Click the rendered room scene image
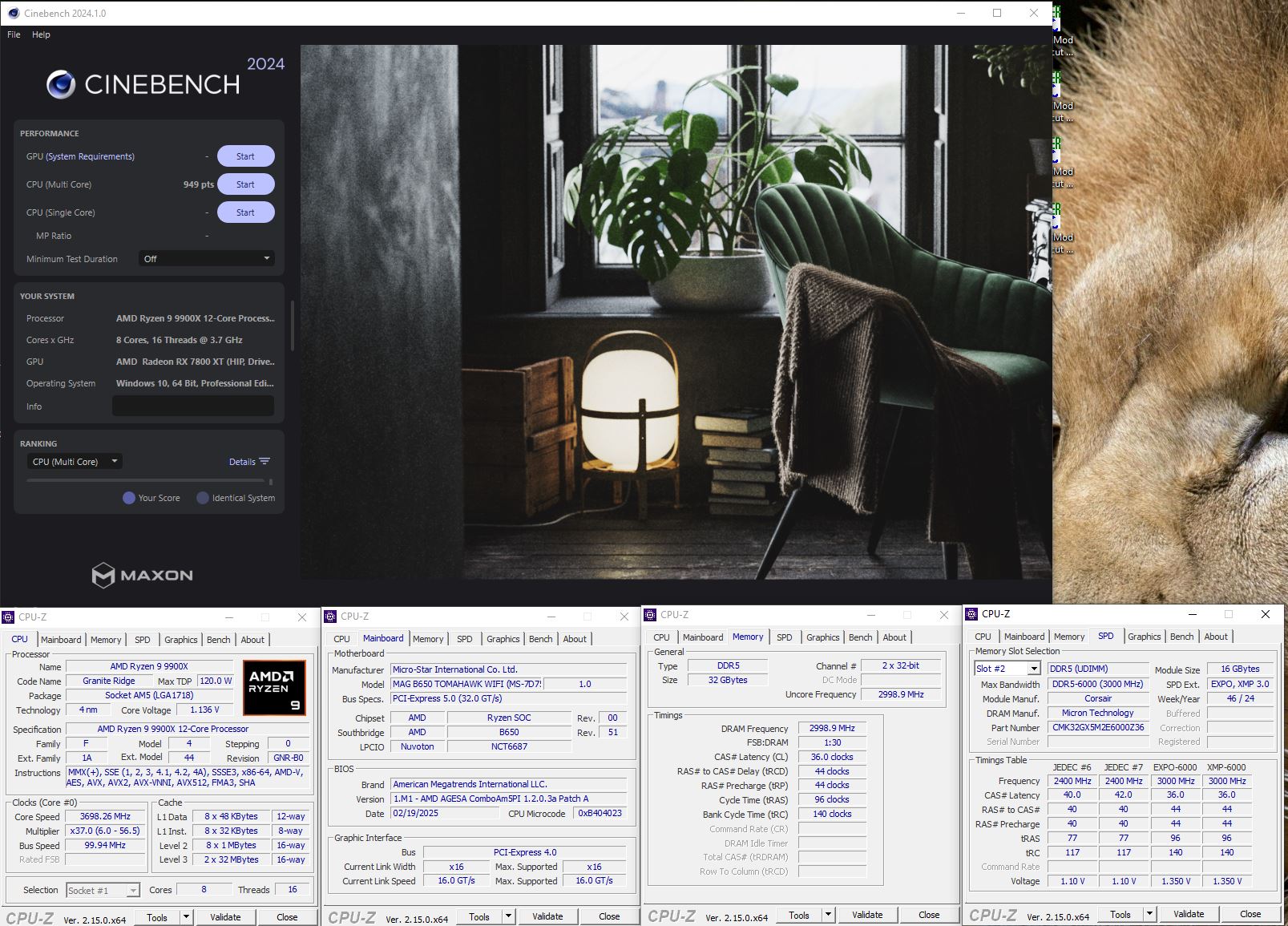This screenshot has height=926, width=1288. 676,312
